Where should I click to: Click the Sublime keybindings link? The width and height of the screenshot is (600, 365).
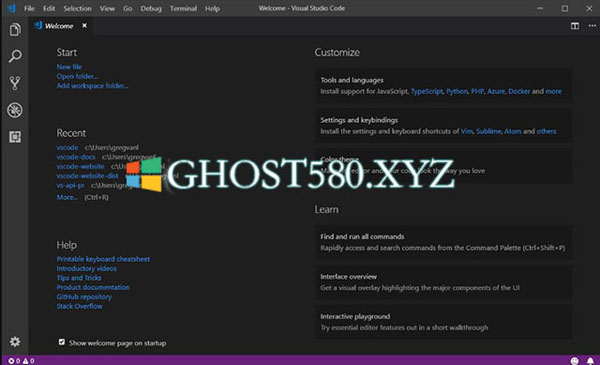489,131
